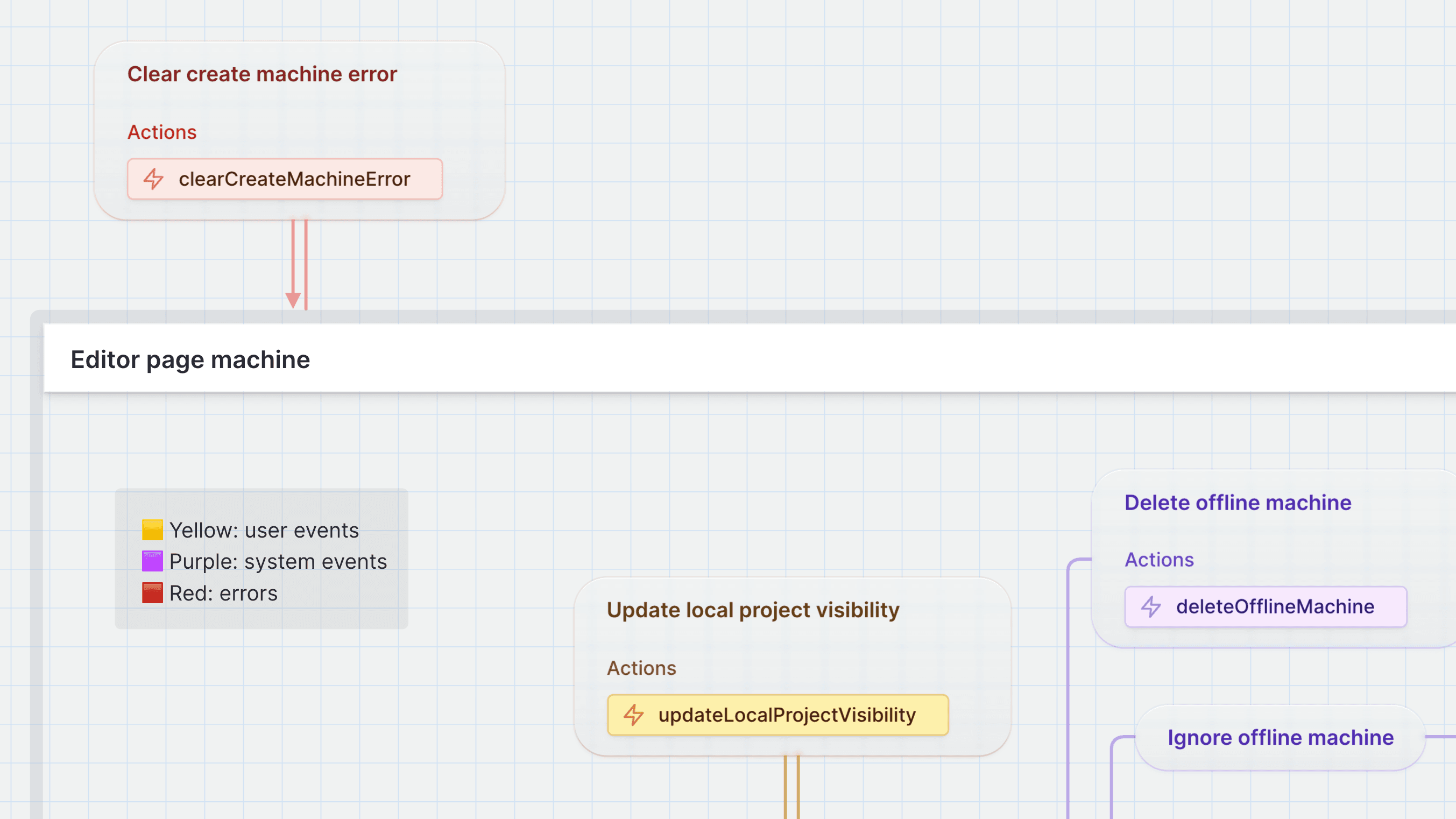
Task: Select the purple system events swatch in legend
Action: pyautogui.click(x=152, y=561)
